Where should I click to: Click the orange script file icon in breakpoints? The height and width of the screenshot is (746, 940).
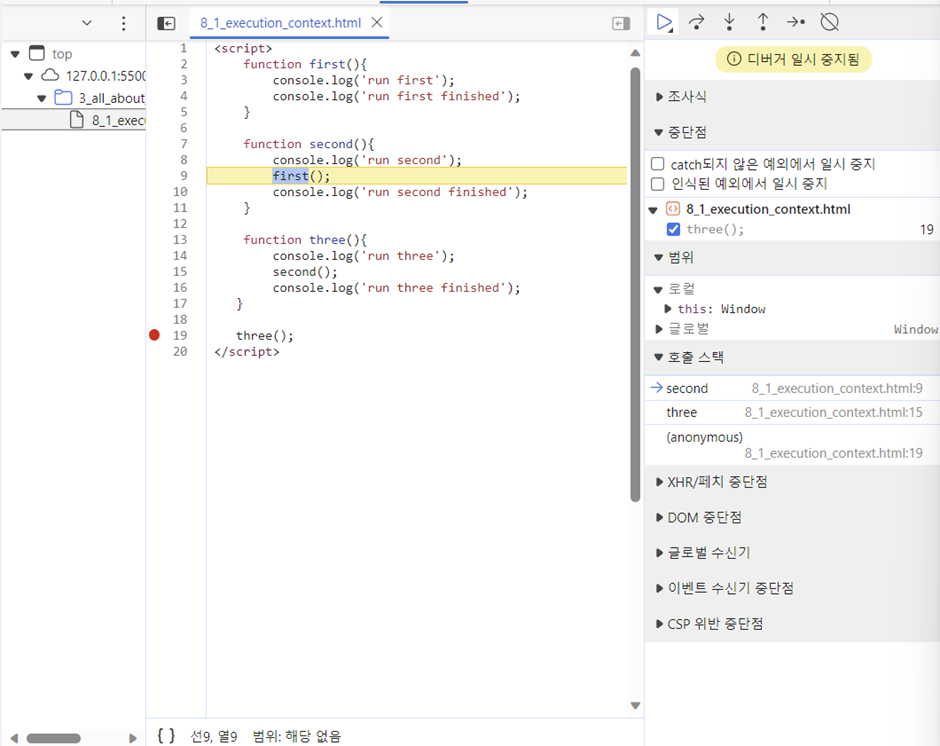[673, 209]
